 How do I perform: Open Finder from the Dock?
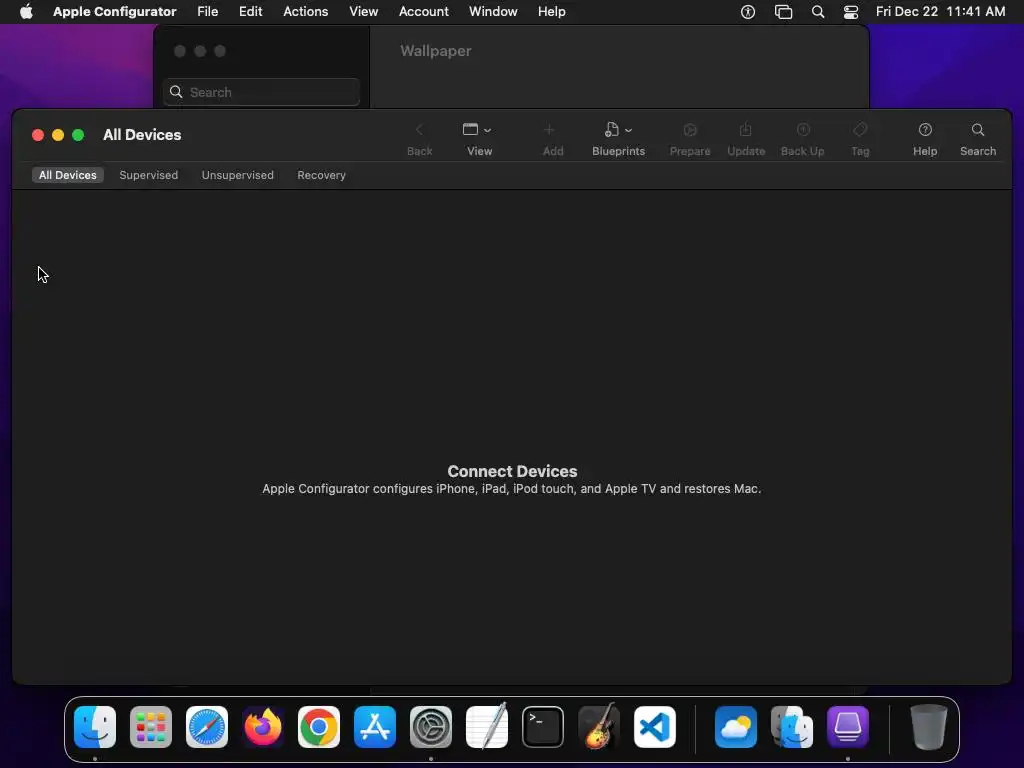(95, 727)
